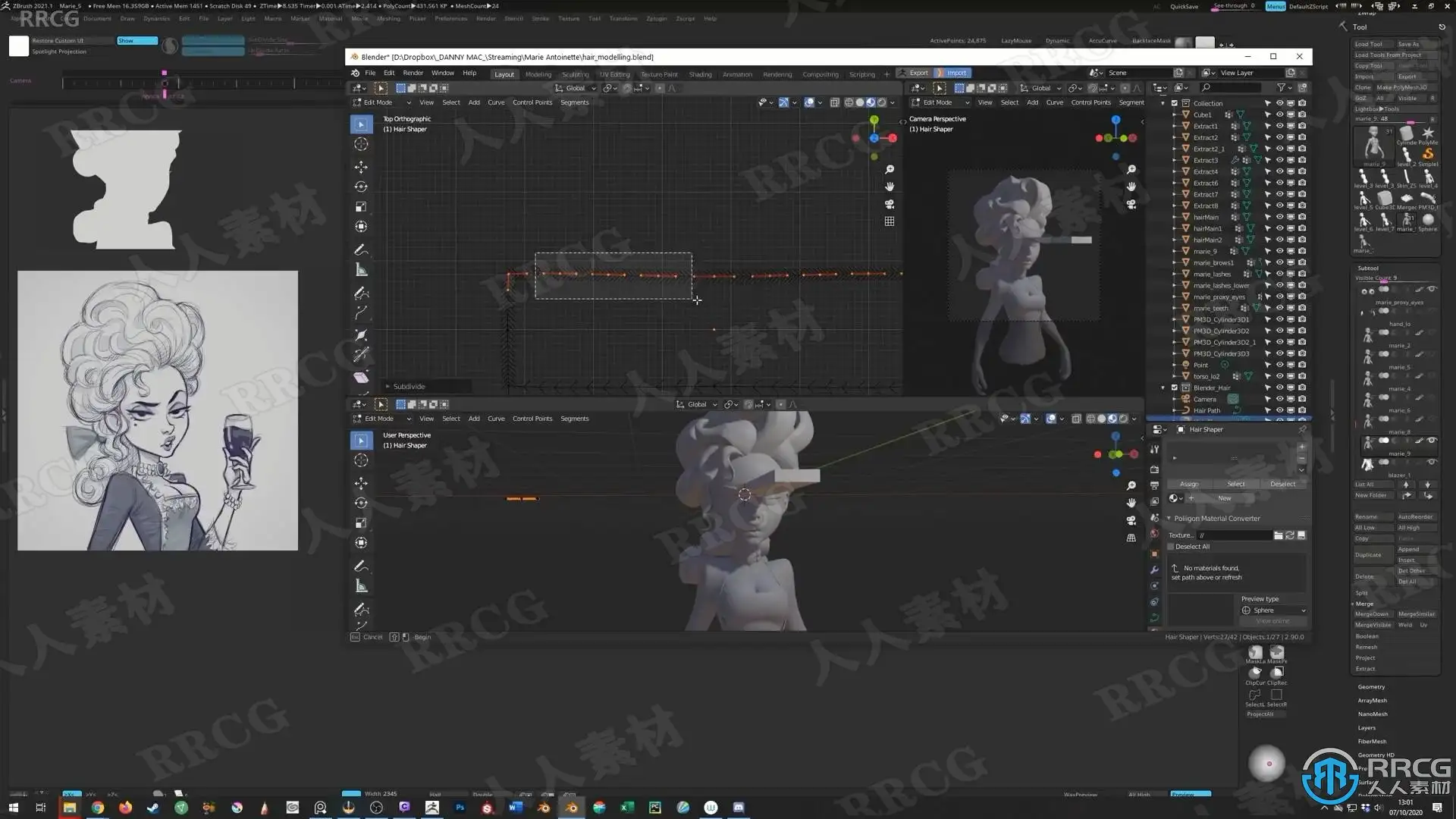Disable render for Extract1 camera icon
Viewport: 1456px width, 819px height.
click(x=1302, y=126)
